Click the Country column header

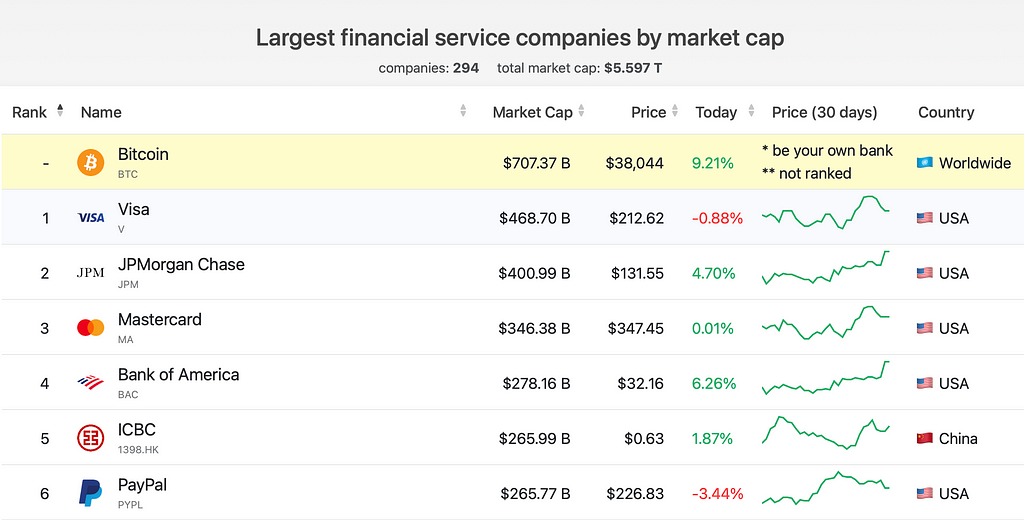pos(946,112)
